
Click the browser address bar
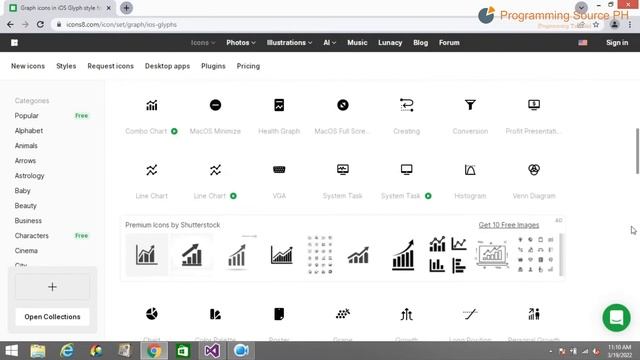pyautogui.click(x=318, y=24)
